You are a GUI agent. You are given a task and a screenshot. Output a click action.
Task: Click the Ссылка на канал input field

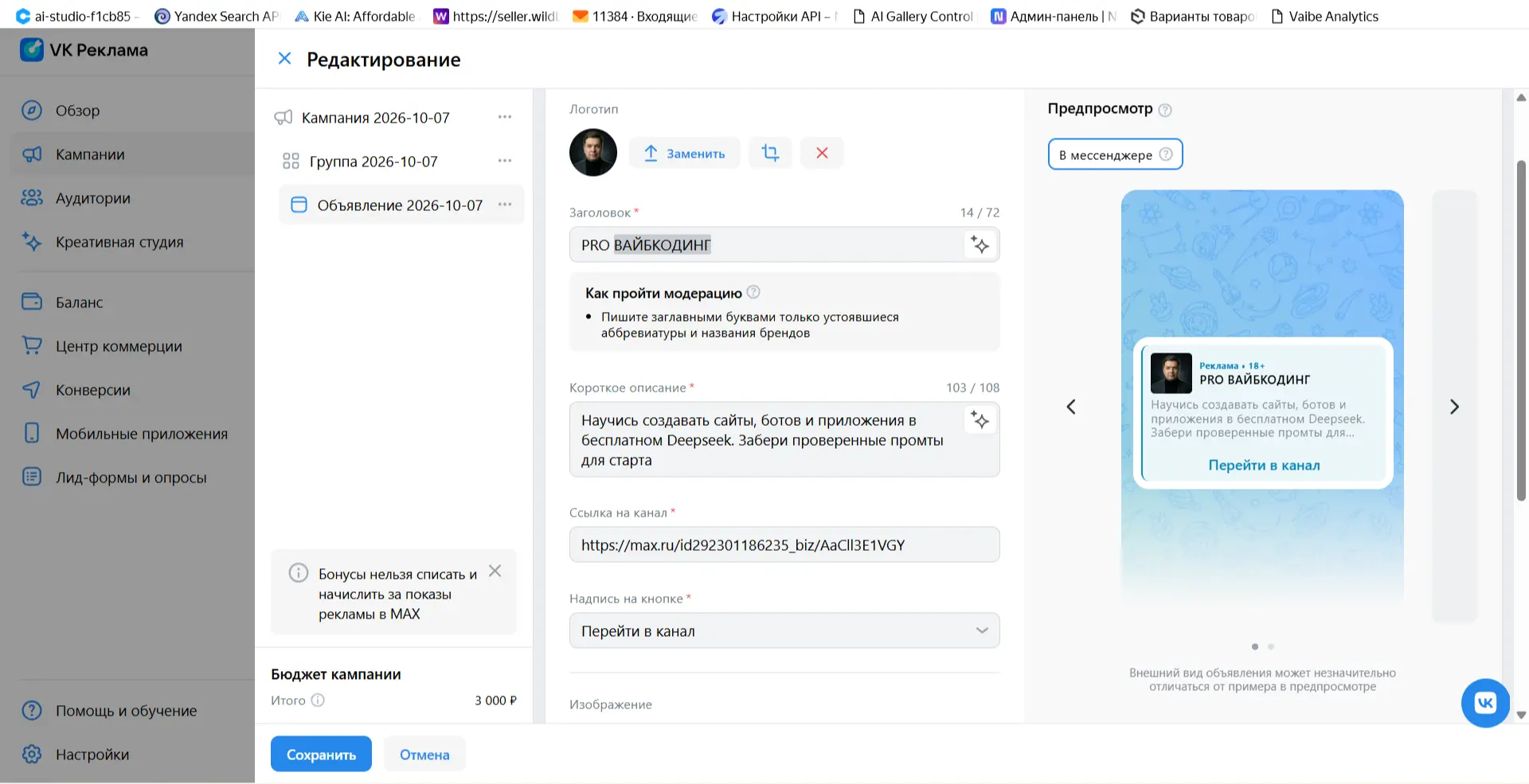(784, 545)
